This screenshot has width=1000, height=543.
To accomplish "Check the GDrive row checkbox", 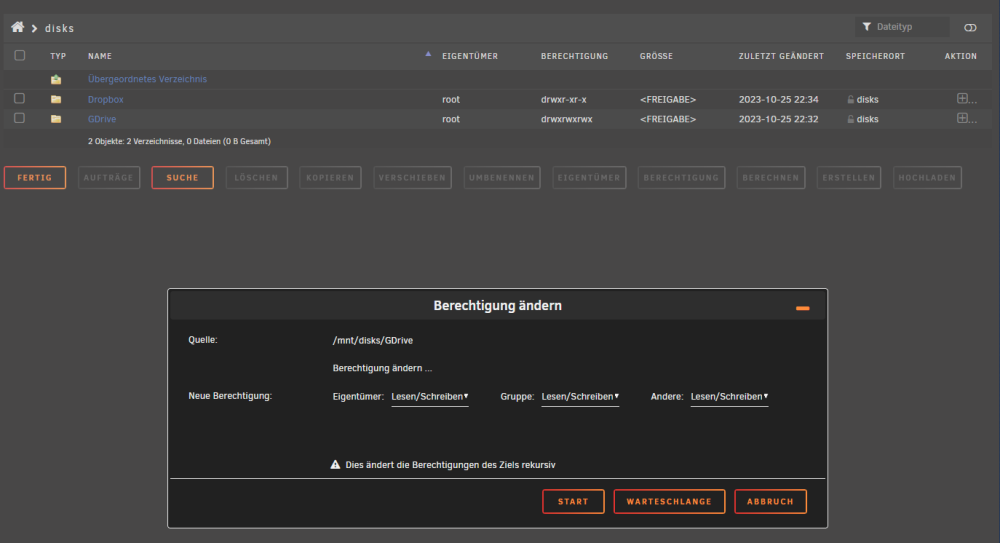I will 20,118.
